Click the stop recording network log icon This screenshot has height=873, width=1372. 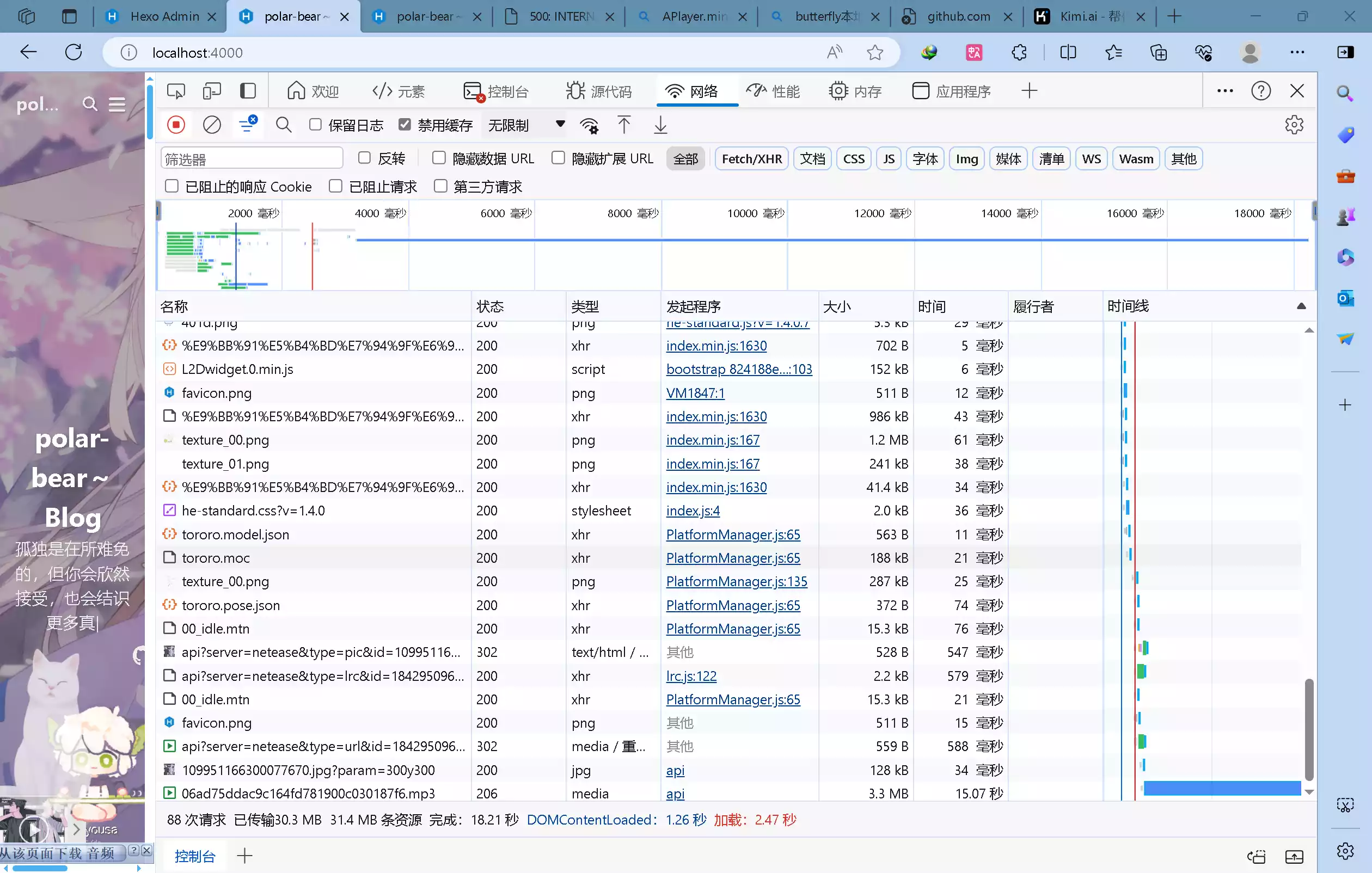tap(176, 125)
